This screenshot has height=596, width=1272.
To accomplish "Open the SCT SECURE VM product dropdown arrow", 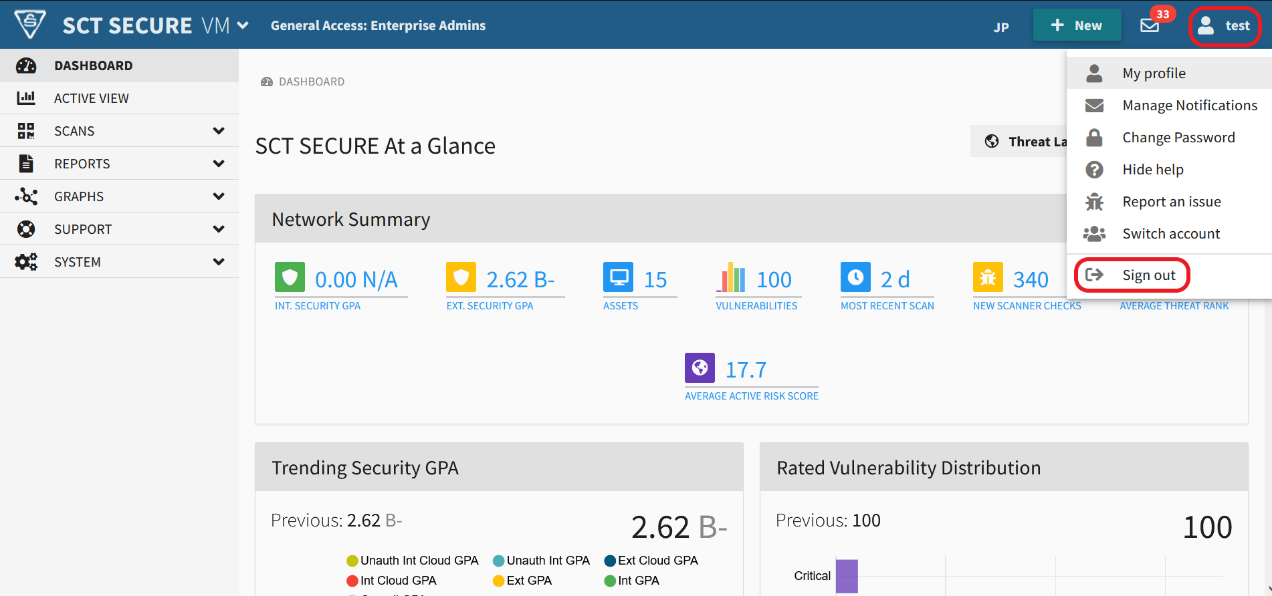I will 243,26.
